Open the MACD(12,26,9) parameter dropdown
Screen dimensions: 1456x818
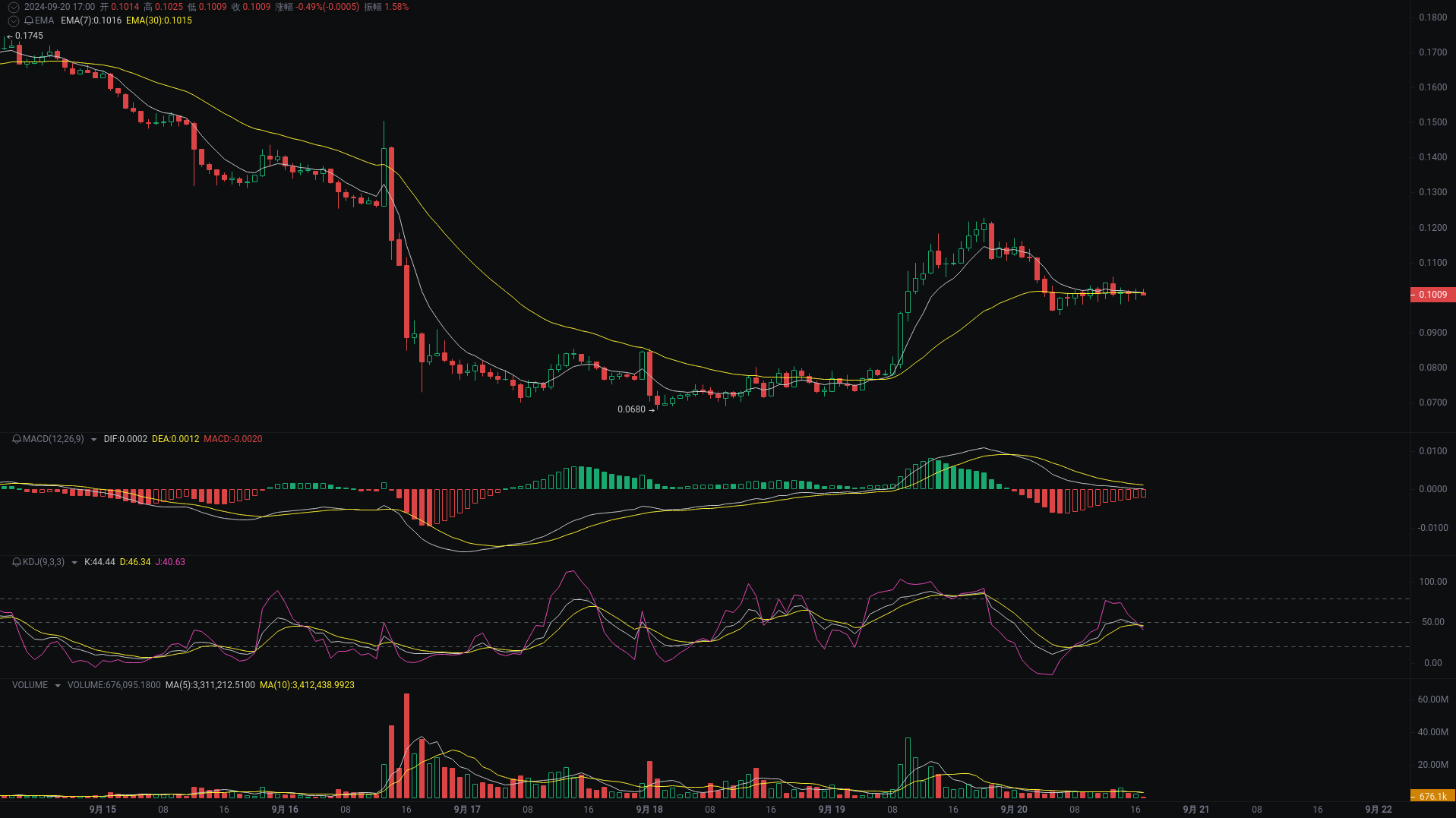click(x=93, y=439)
